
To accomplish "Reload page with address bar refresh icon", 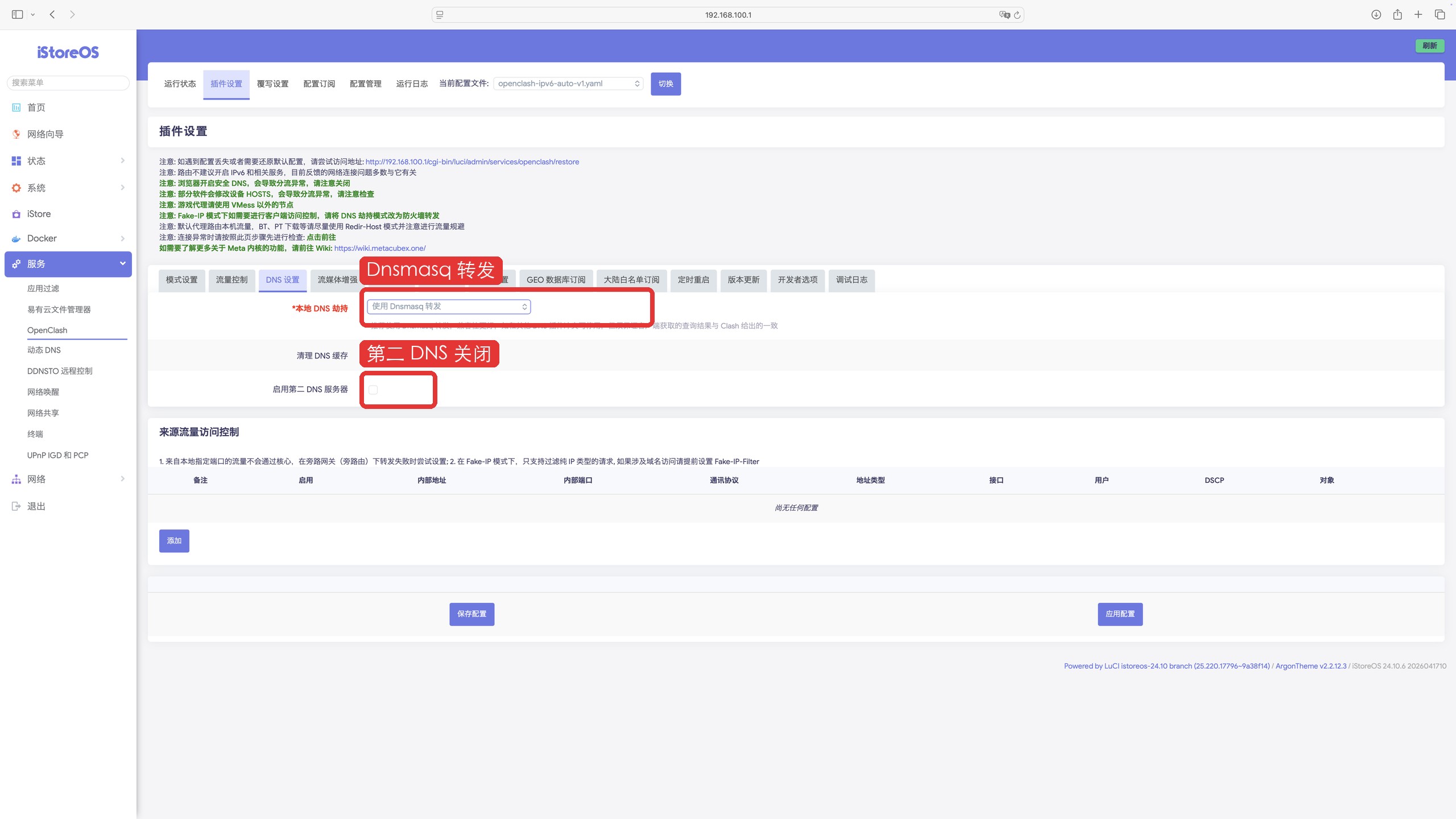I will coord(1017,15).
